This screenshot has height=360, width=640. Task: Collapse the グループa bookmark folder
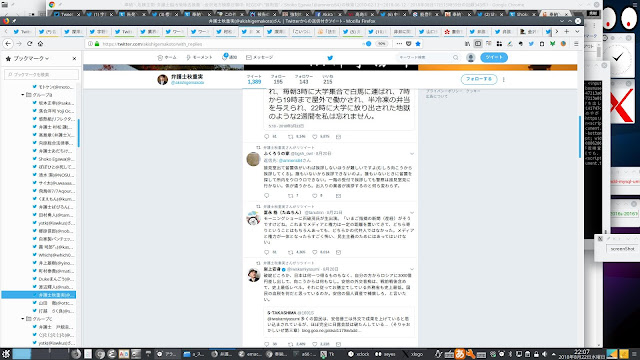(x=23, y=95)
